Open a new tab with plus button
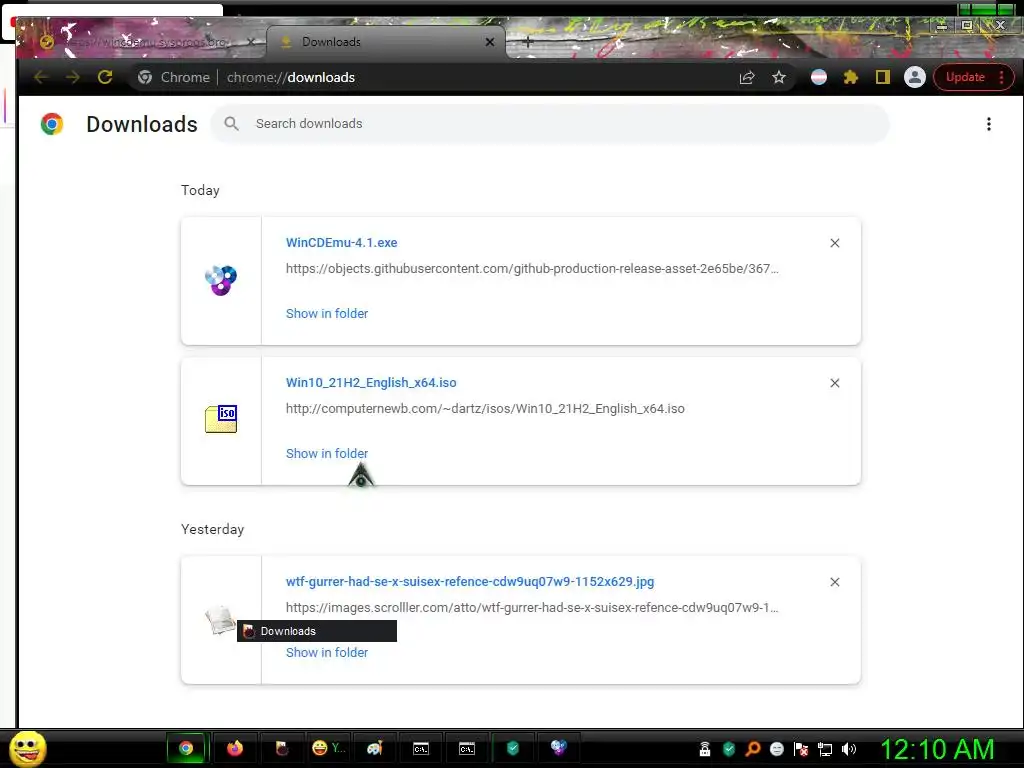The width and height of the screenshot is (1024, 768). [x=528, y=42]
